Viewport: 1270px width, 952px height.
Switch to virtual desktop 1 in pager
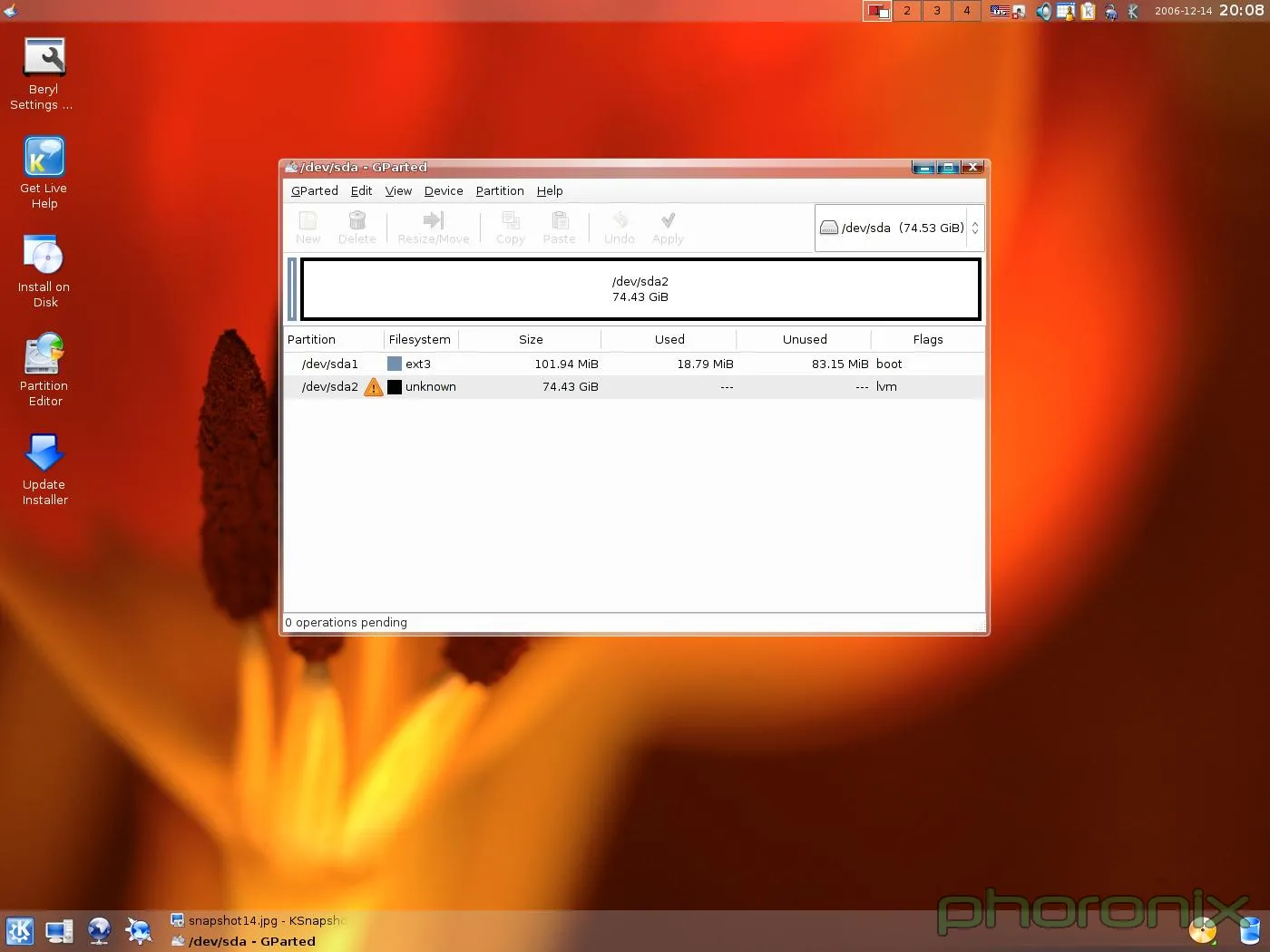pos(877,11)
